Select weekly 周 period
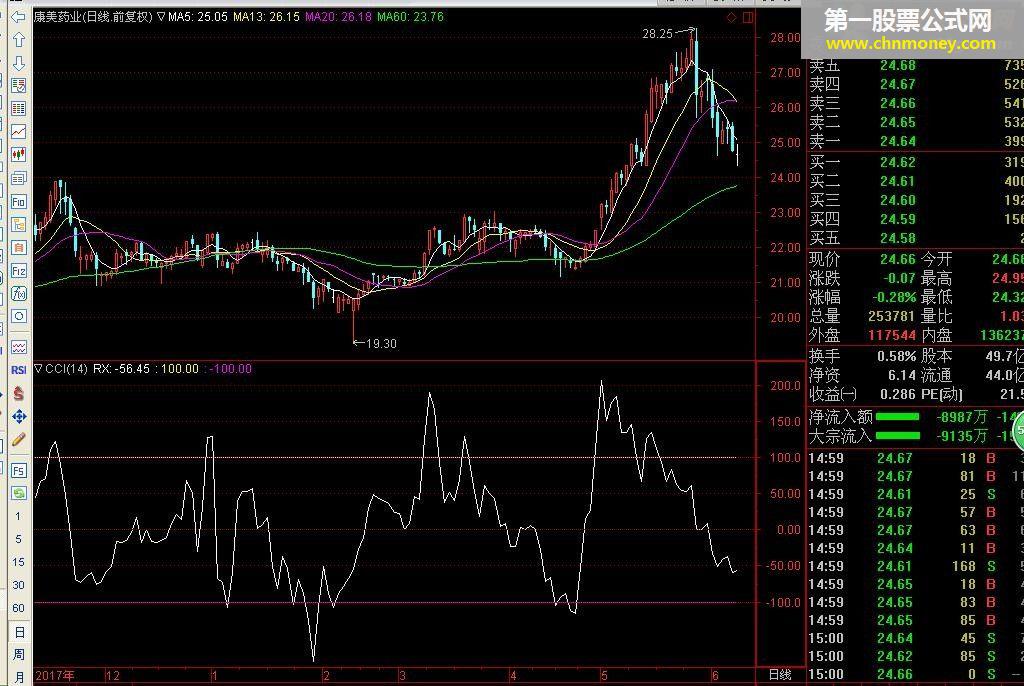The image size is (1024, 686). [x=19, y=654]
